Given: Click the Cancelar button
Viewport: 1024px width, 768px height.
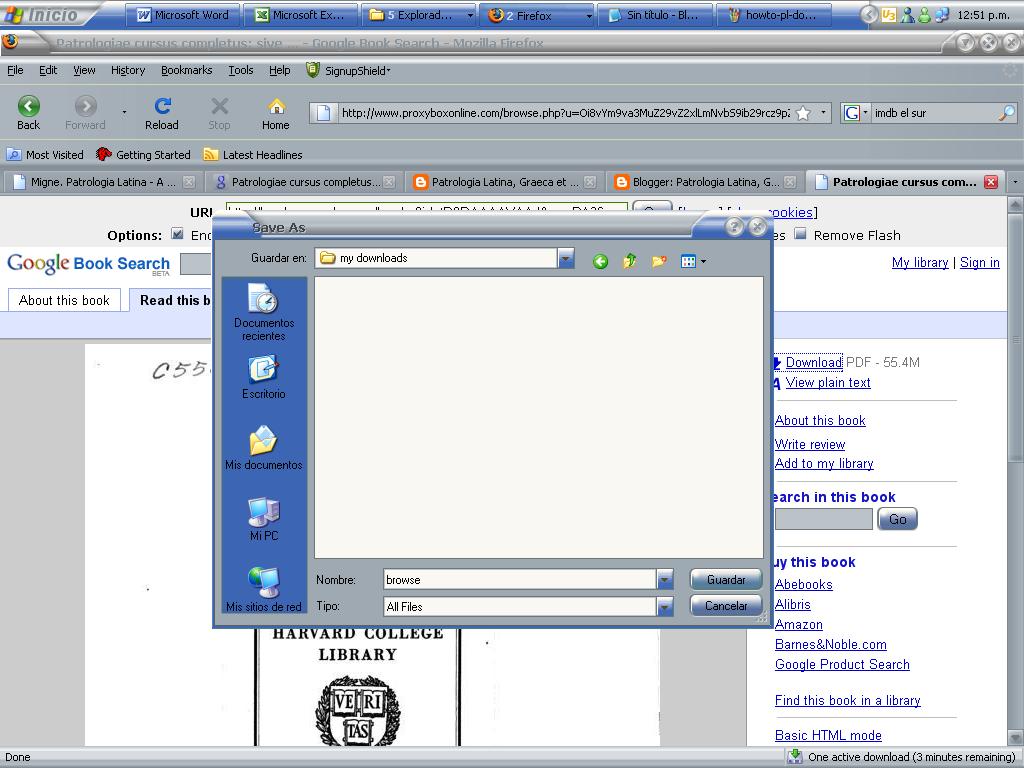Looking at the screenshot, I should tap(726, 605).
